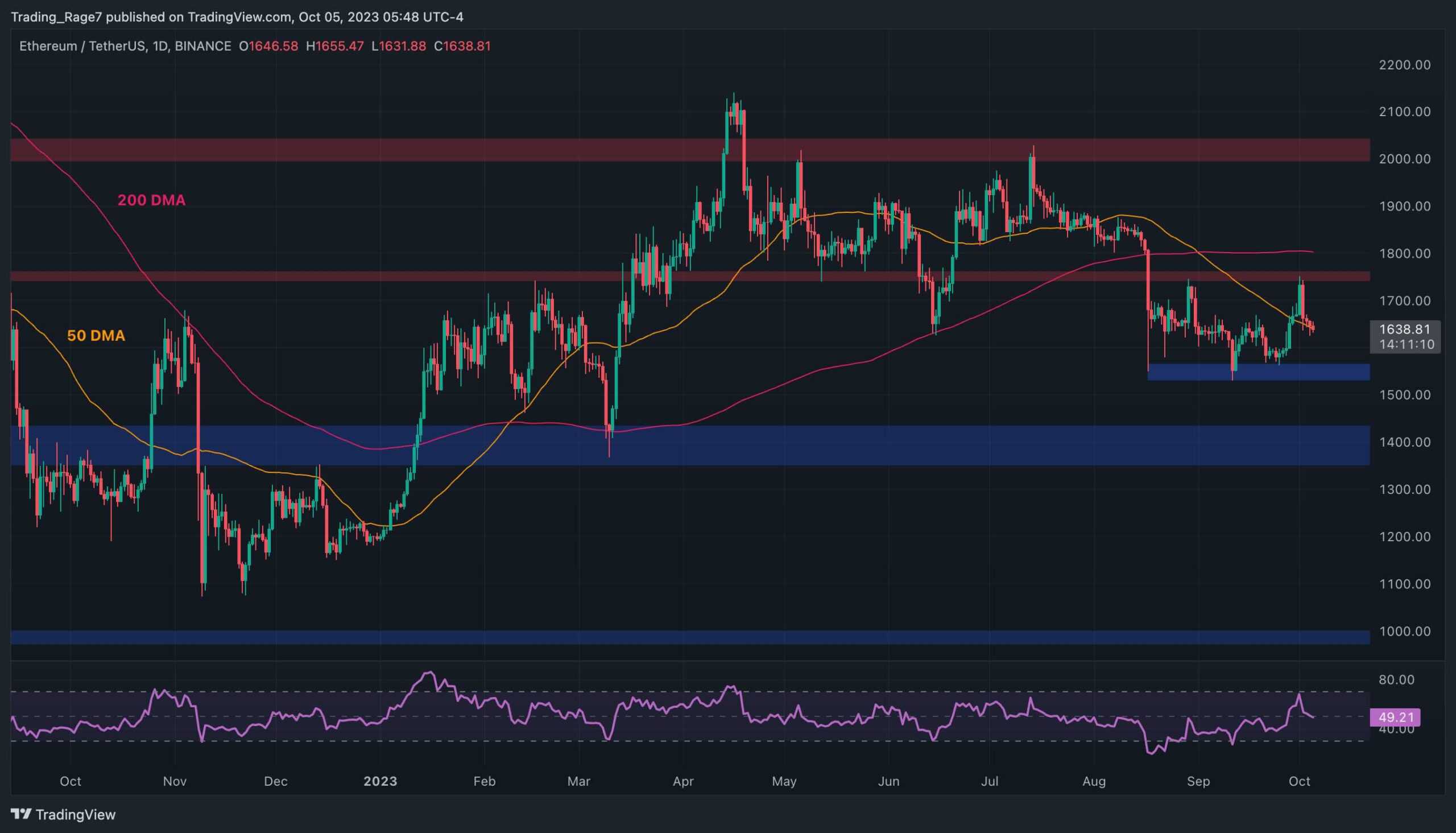The image size is (1456, 833).
Task: Click the current price tag 1638.81
Action: pos(1405,329)
